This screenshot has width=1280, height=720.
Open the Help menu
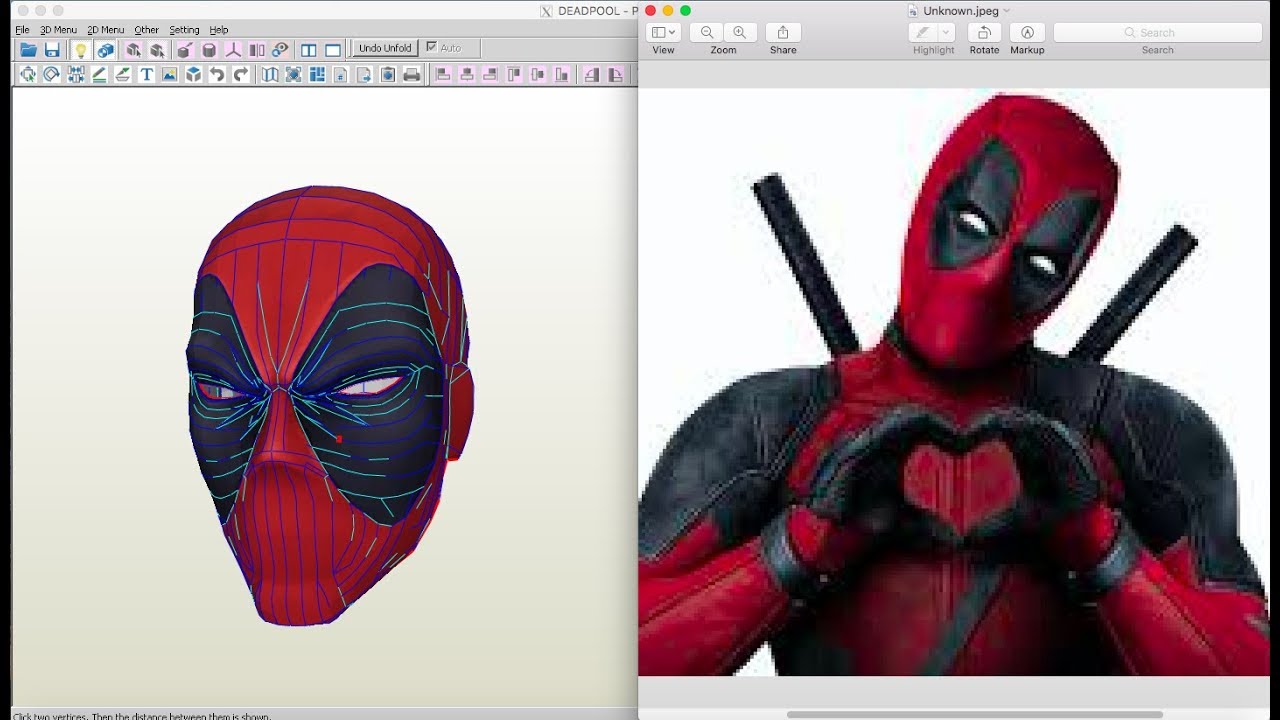click(x=219, y=30)
